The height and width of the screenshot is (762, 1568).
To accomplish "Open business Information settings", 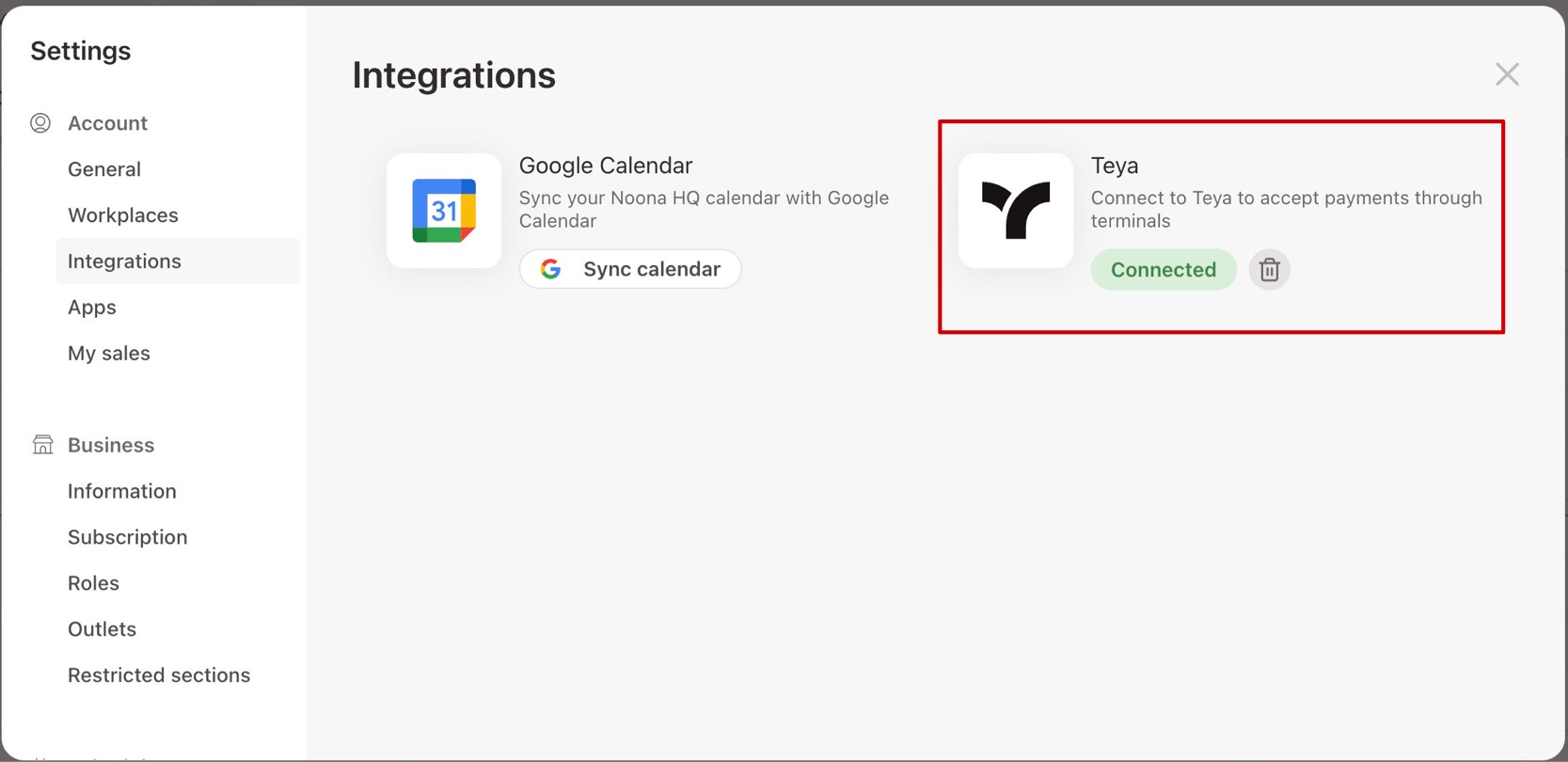I will coord(122,491).
